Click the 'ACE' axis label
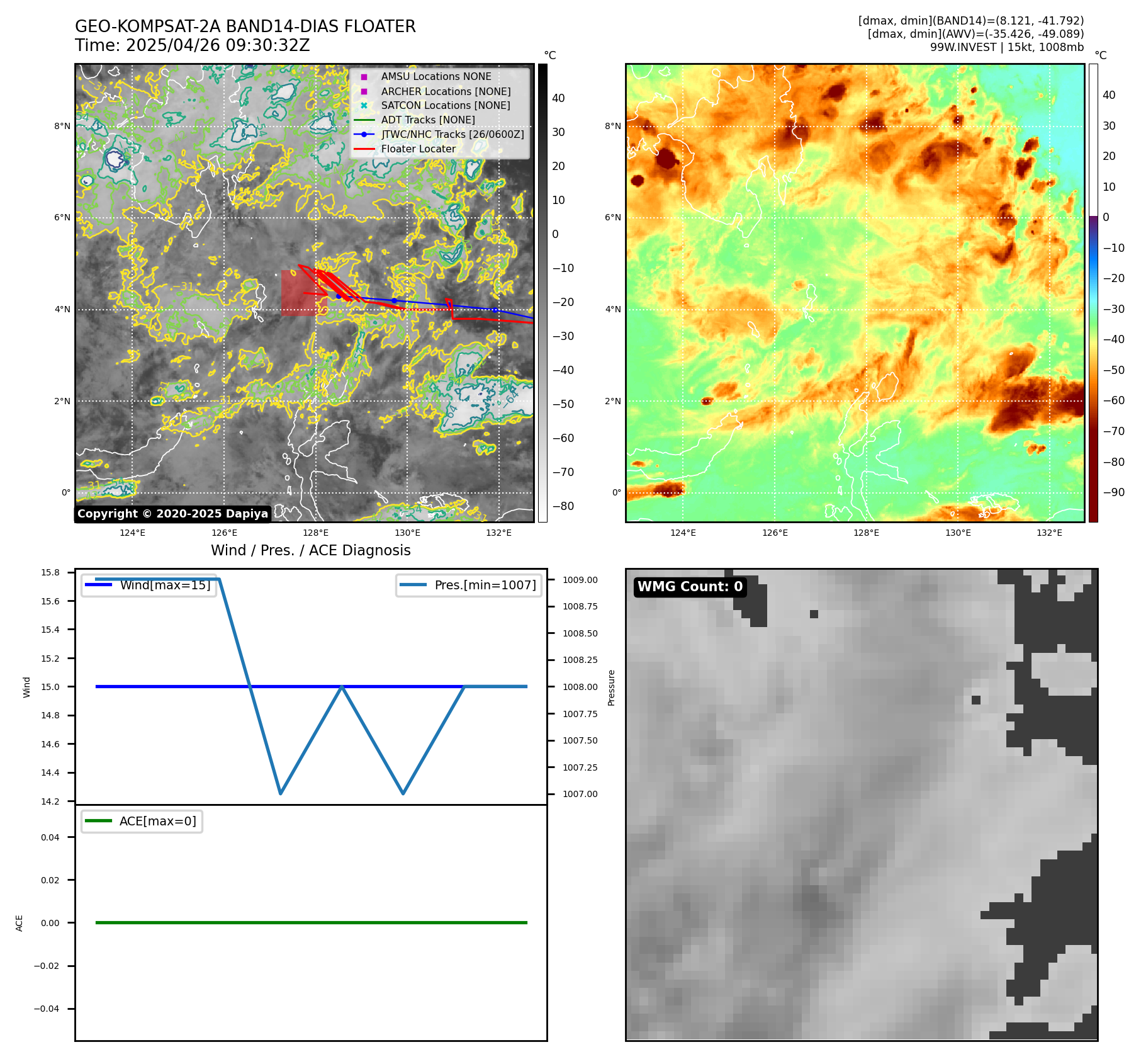The image size is (1141, 1064). point(20,923)
